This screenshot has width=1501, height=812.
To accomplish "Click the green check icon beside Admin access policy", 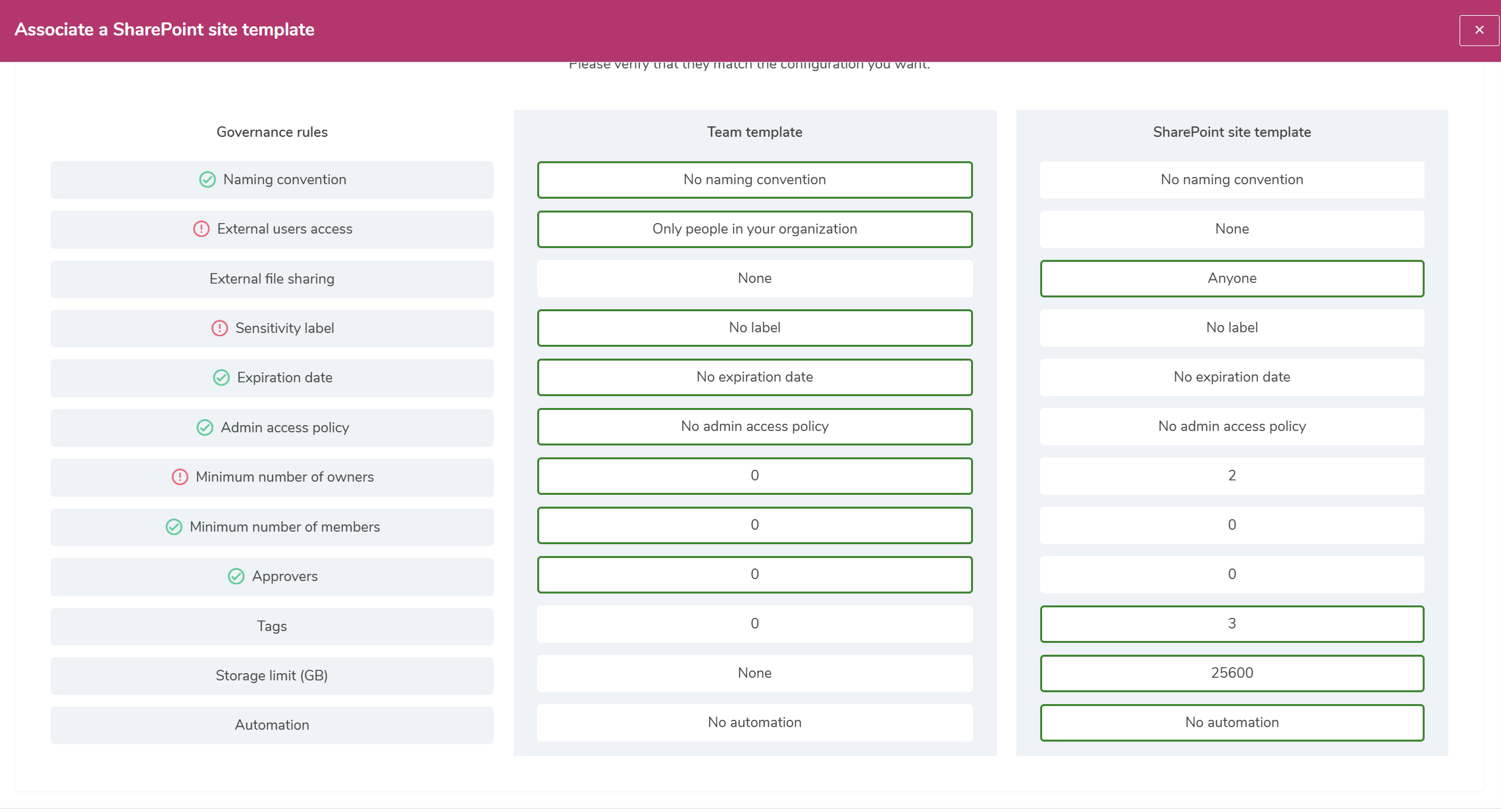I will click(x=205, y=428).
